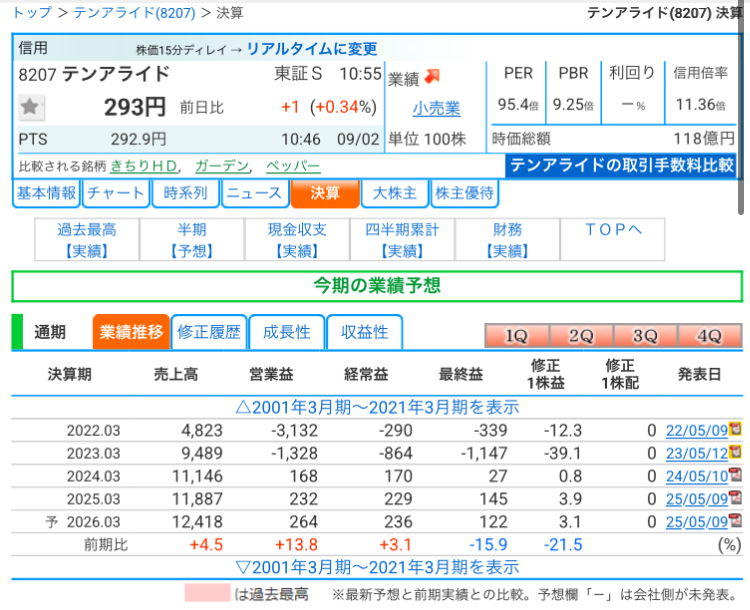Image resolution: width=750 pixels, height=610 pixels.
Task: Open compared stock ガーデン
Action: click(222, 166)
